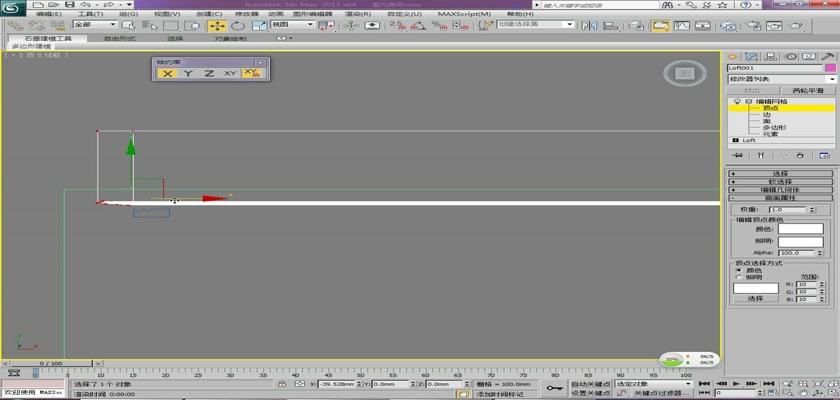The image size is (840, 400).
Task: Open the Layer Manager
Action: click(x=636, y=26)
